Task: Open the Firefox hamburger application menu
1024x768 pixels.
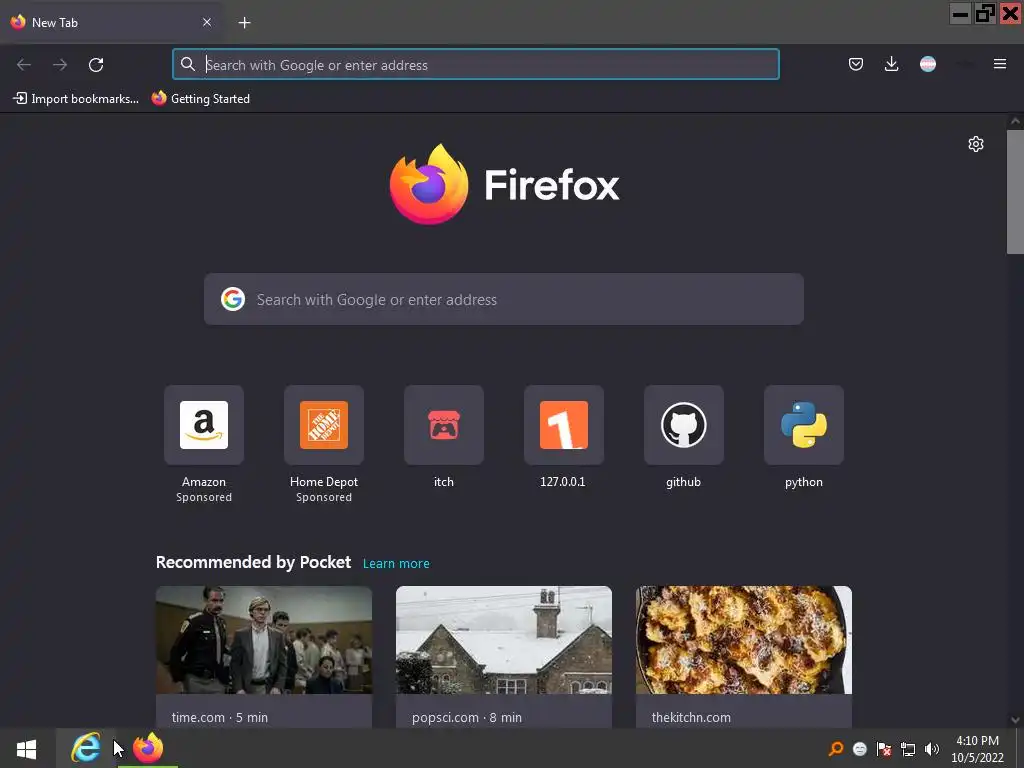Action: click(x=1000, y=64)
